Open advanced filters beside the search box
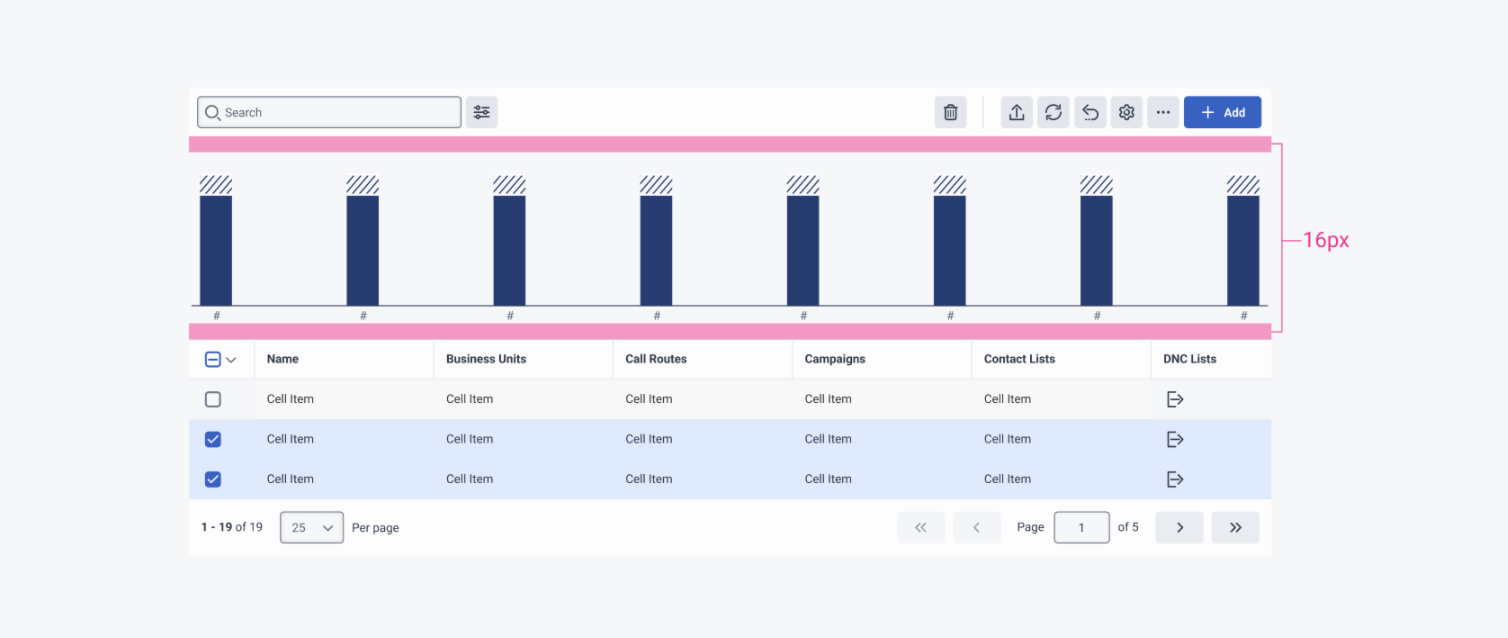Viewport: 1508px width, 638px height. click(x=481, y=112)
